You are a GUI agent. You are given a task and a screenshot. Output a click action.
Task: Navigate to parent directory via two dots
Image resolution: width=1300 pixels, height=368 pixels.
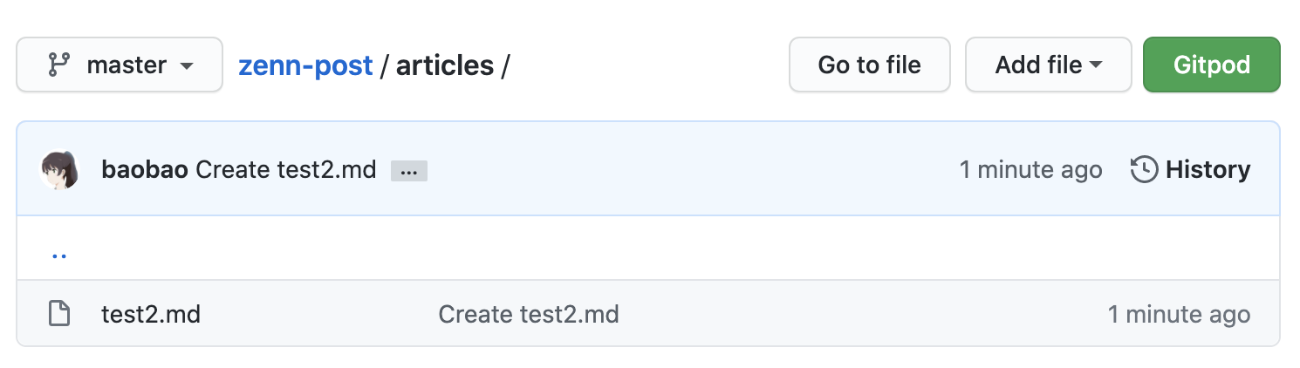point(59,254)
